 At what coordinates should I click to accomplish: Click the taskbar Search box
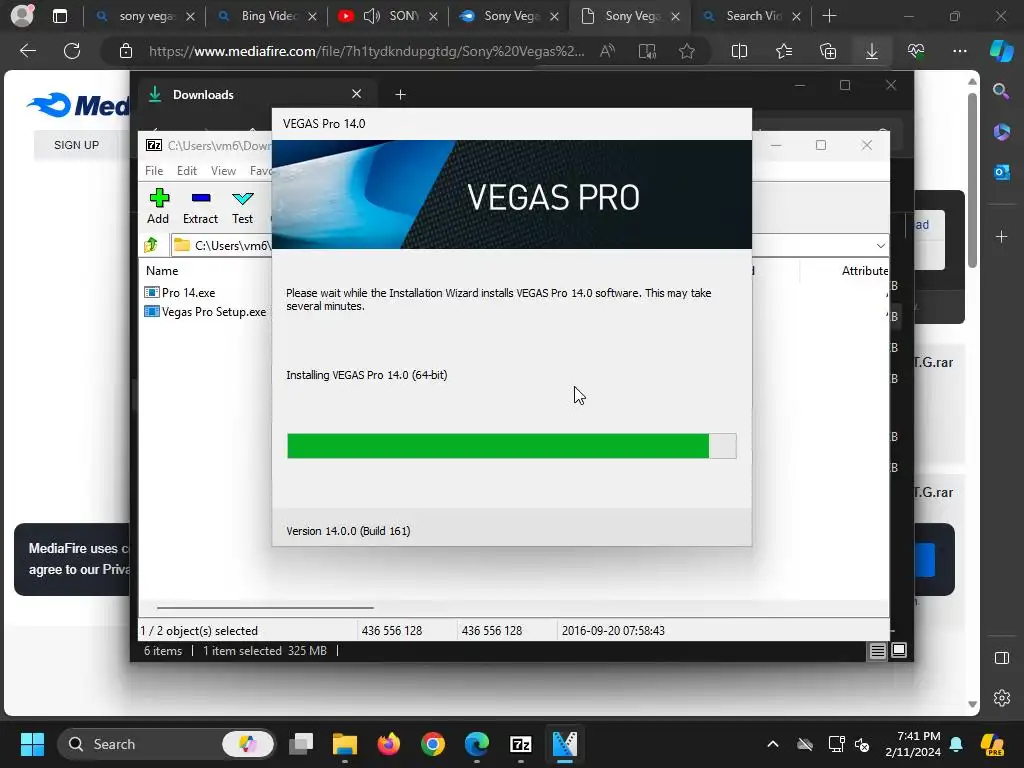tap(167, 744)
